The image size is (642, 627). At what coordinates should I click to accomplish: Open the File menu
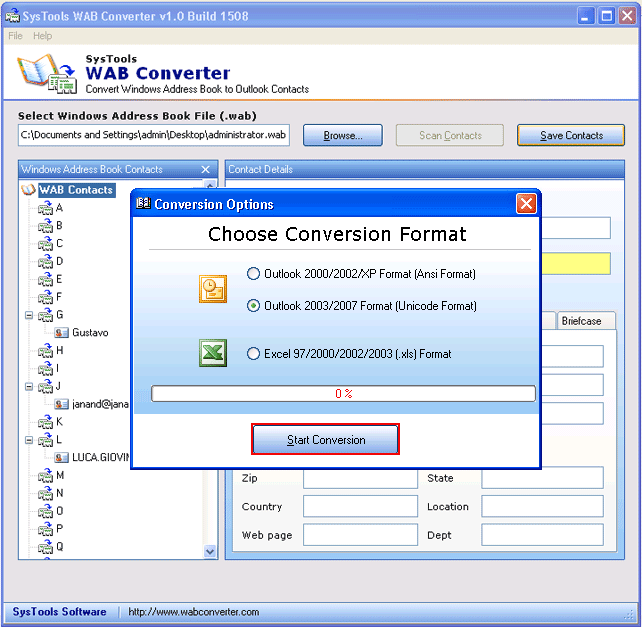[15, 36]
